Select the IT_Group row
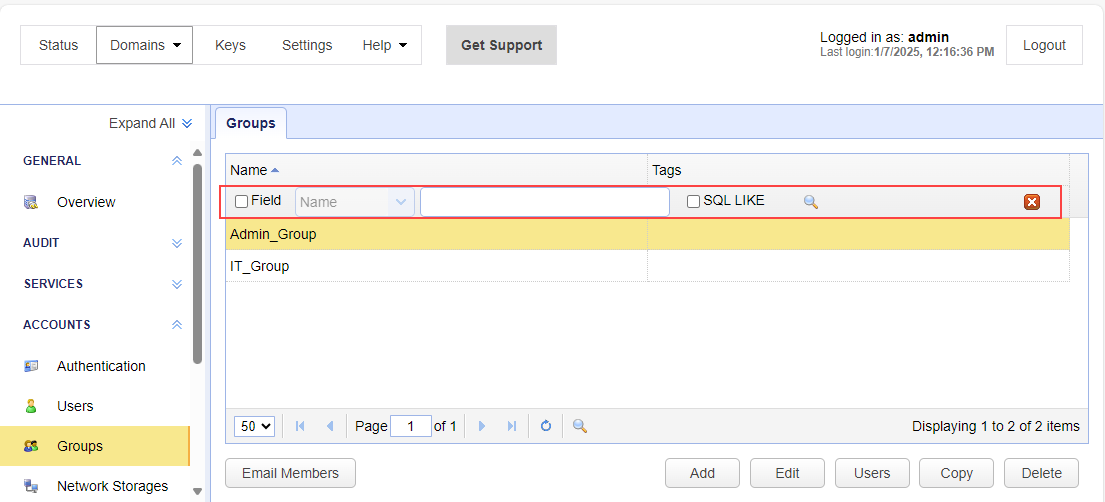Viewport: 1105px width, 502px height. click(x=436, y=266)
